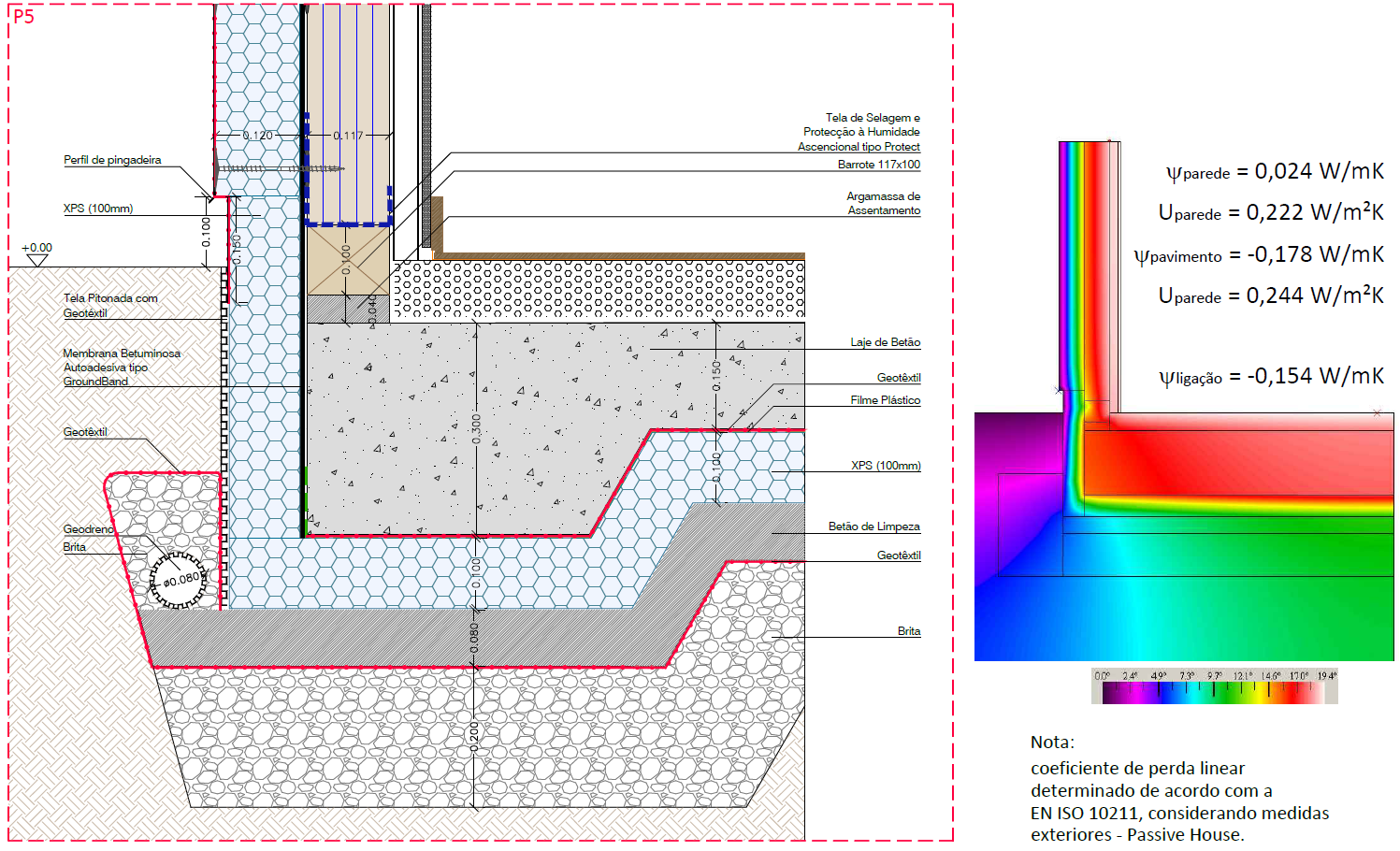Select the 0.200 gravel depth dimension

click(474, 737)
